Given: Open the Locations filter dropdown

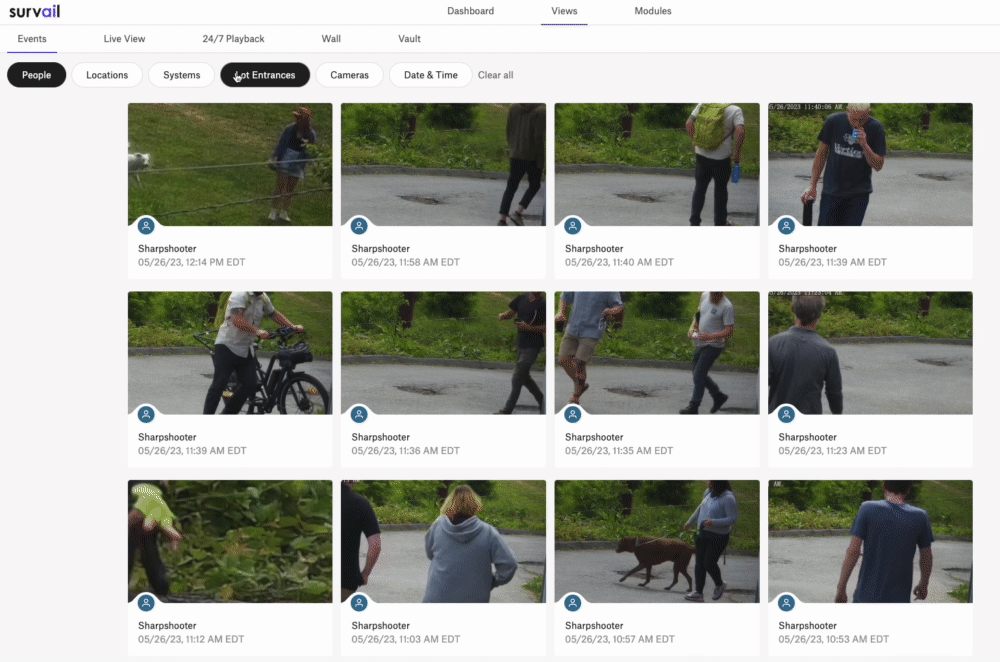Looking at the screenshot, I should (x=107, y=75).
